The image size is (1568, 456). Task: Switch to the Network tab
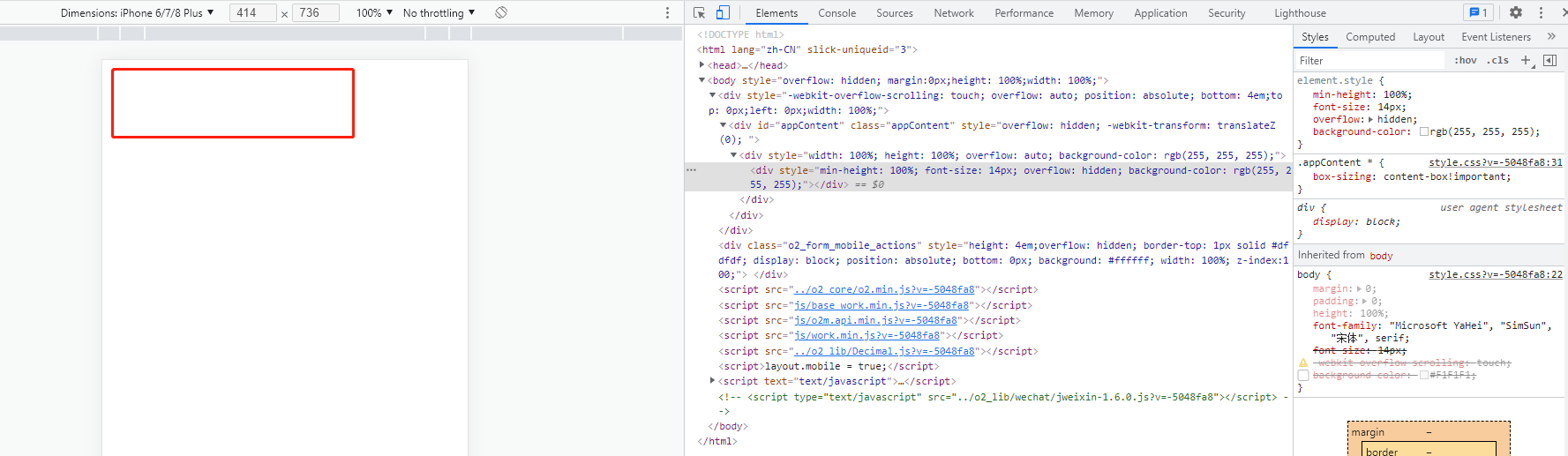pyautogui.click(x=954, y=12)
